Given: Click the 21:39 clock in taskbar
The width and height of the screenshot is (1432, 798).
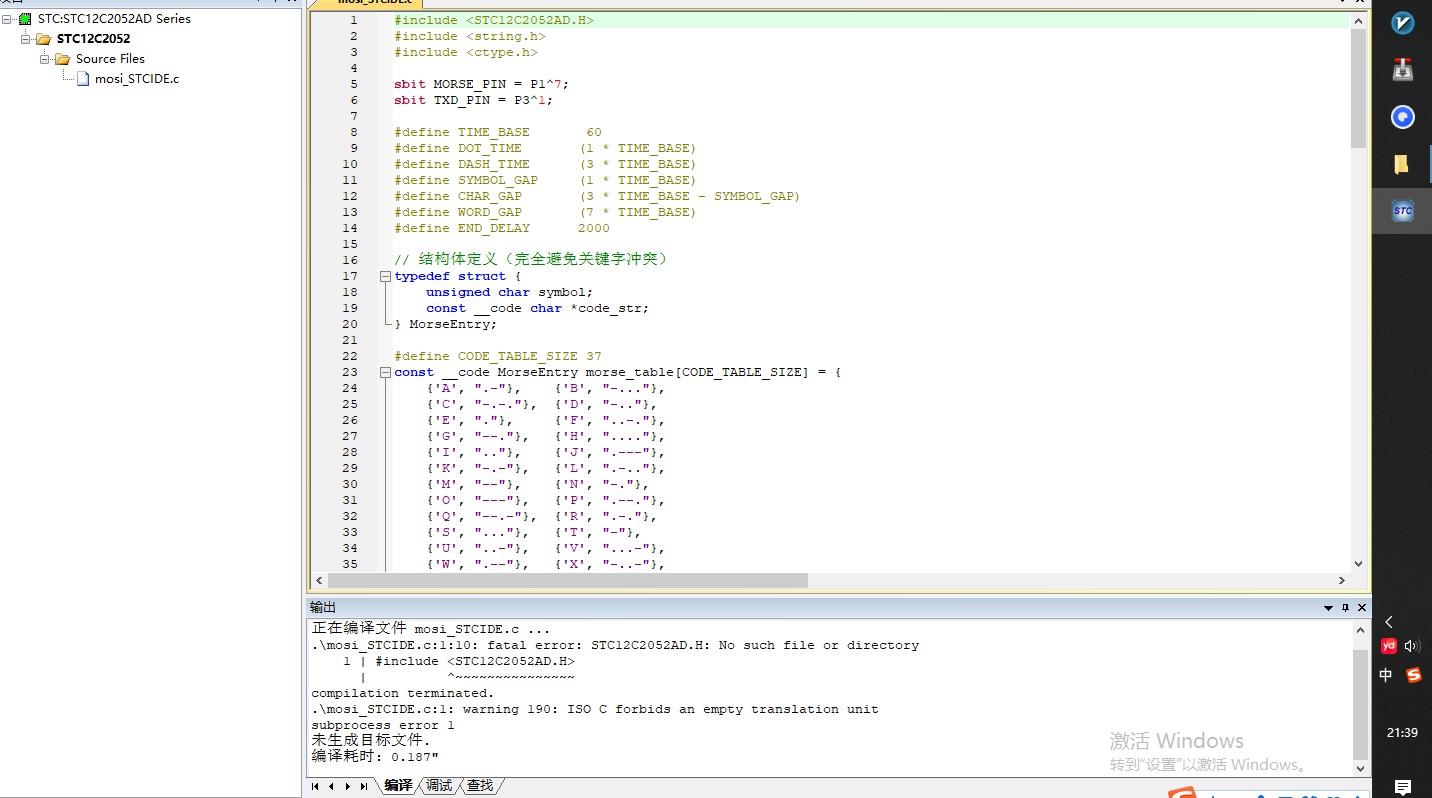Looking at the screenshot, I should [1402, 732].
